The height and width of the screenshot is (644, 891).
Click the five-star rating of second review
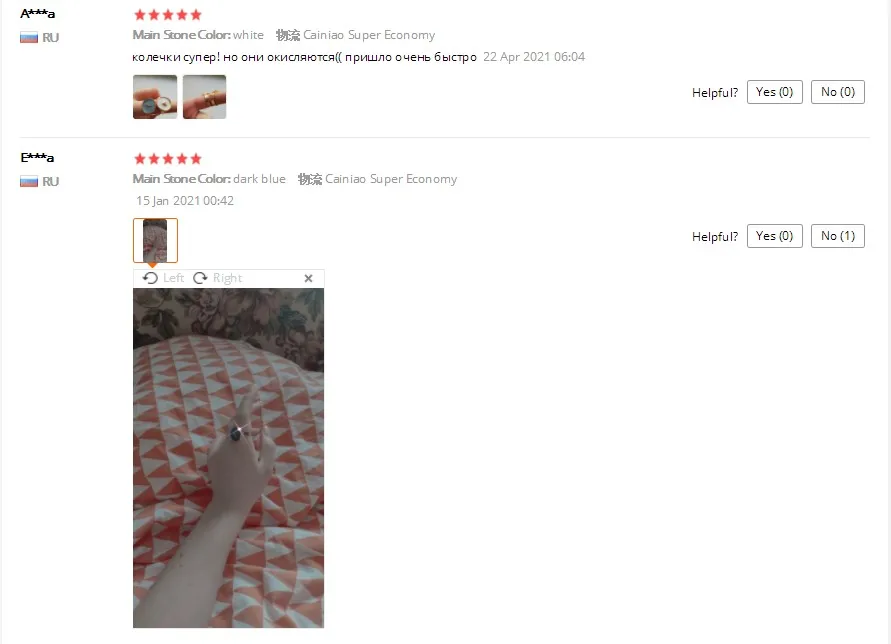point(168,159)
